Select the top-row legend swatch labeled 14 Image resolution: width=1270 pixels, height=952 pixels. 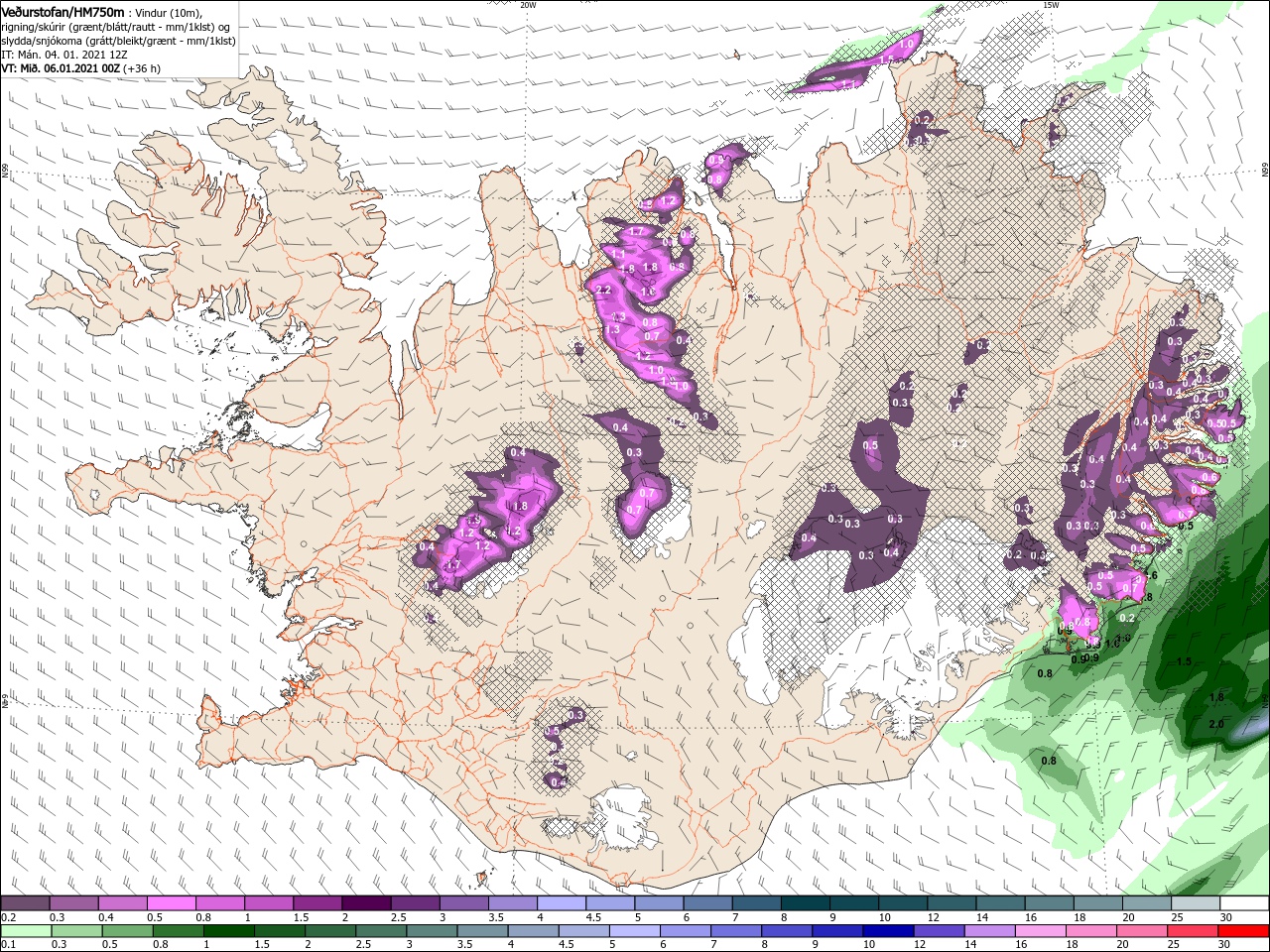[x=1000, y=903]
